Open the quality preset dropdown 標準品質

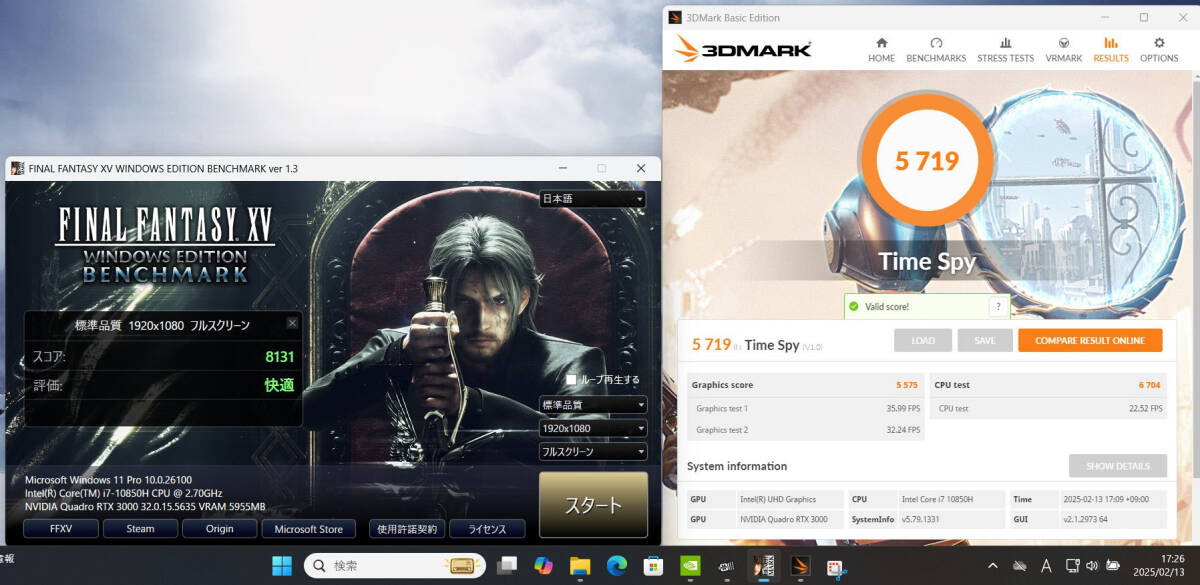coord(593,405)
